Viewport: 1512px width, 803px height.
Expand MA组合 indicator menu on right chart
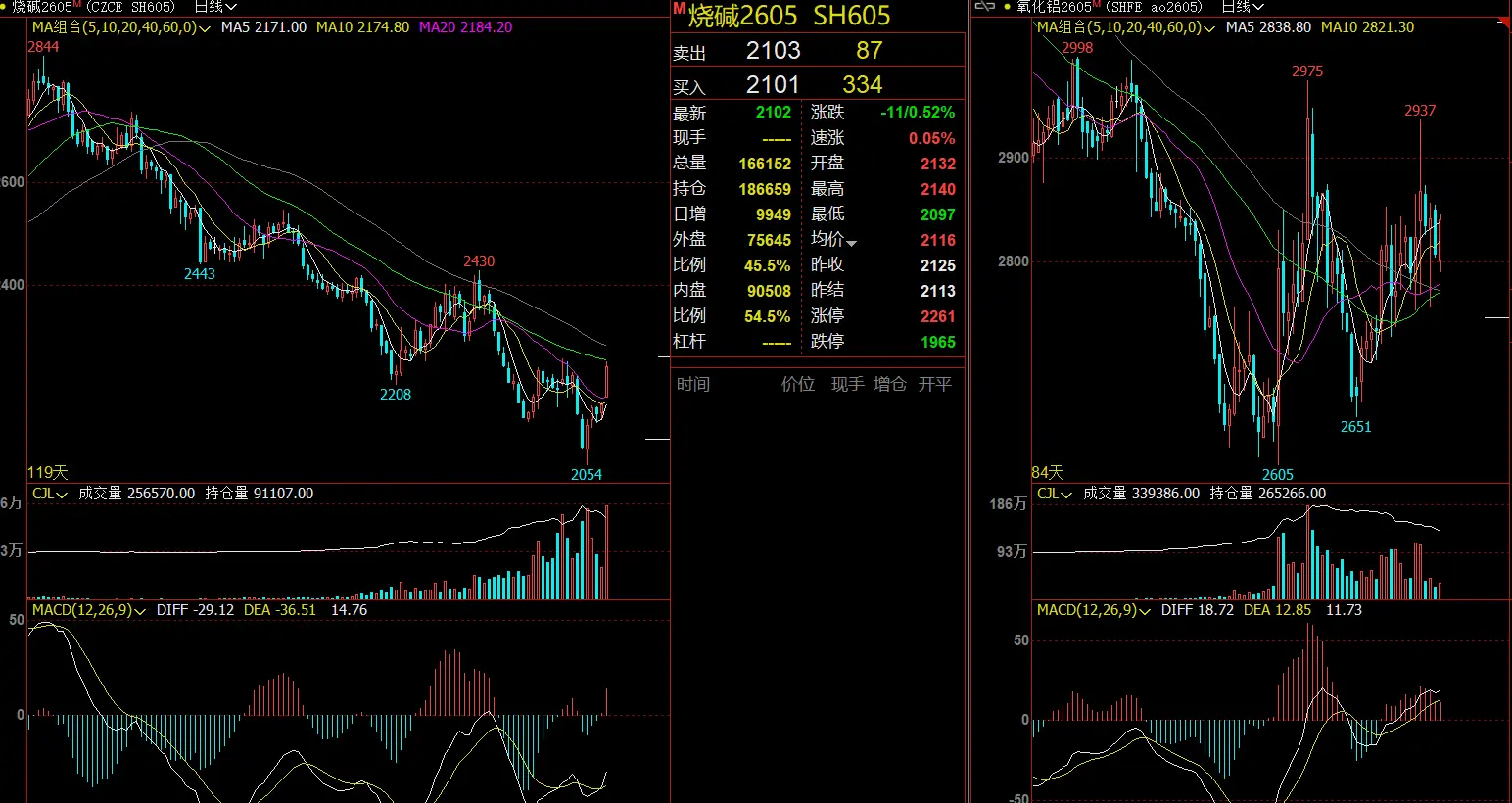tap(1208, 29)
